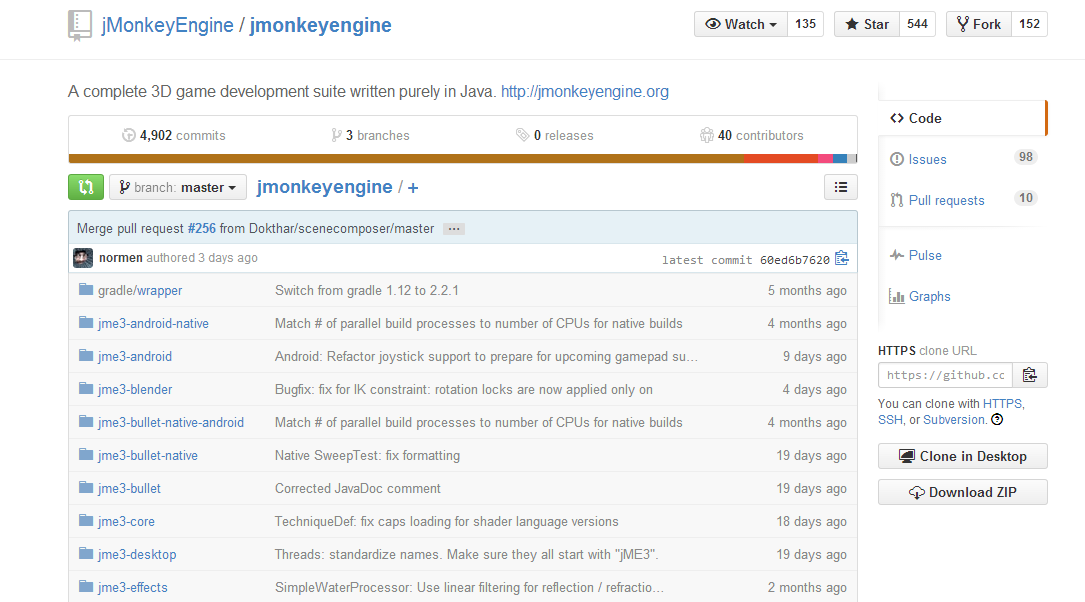Viewport: 1085px width, 602px height.
Task: Open pull request #256 link
Action: pyautogui.click(x=201, y=228)
